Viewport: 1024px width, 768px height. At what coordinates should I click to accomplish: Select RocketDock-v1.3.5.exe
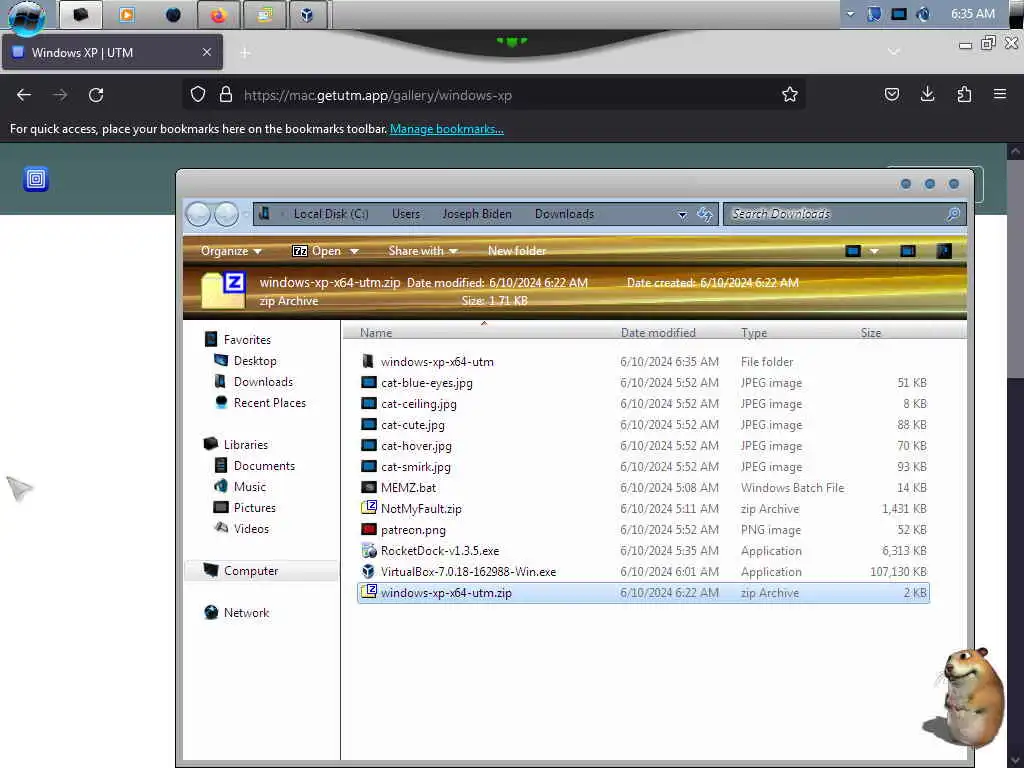(x=643, y=551)
